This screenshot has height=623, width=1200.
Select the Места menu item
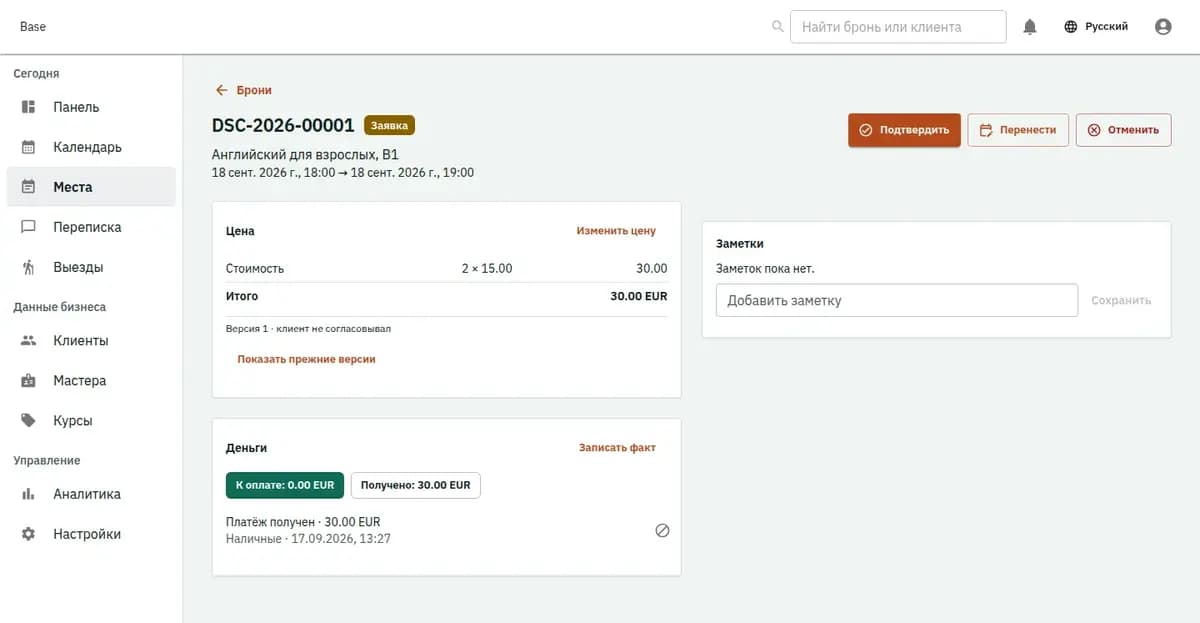point(91,187)
